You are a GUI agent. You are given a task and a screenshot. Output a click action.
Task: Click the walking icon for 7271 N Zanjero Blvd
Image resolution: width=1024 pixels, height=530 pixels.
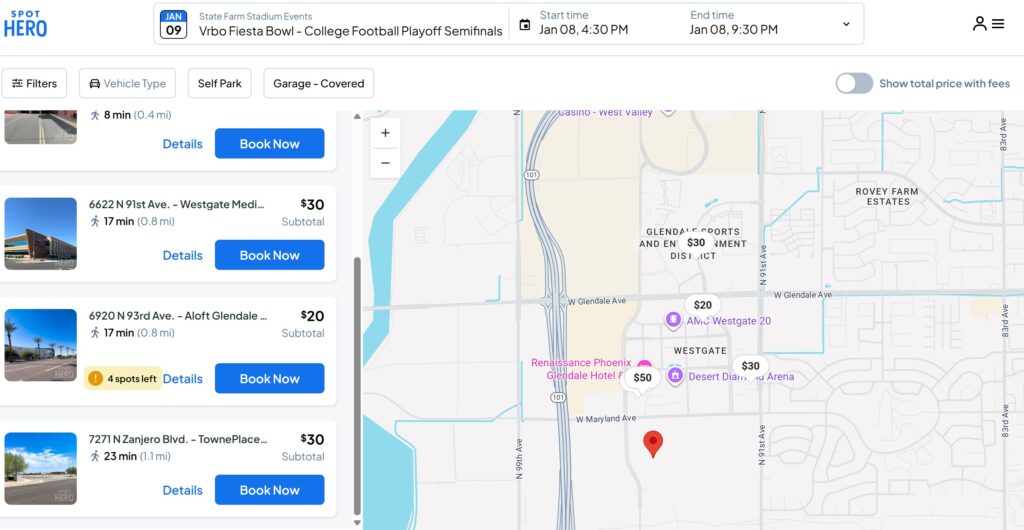pos(95,456)
